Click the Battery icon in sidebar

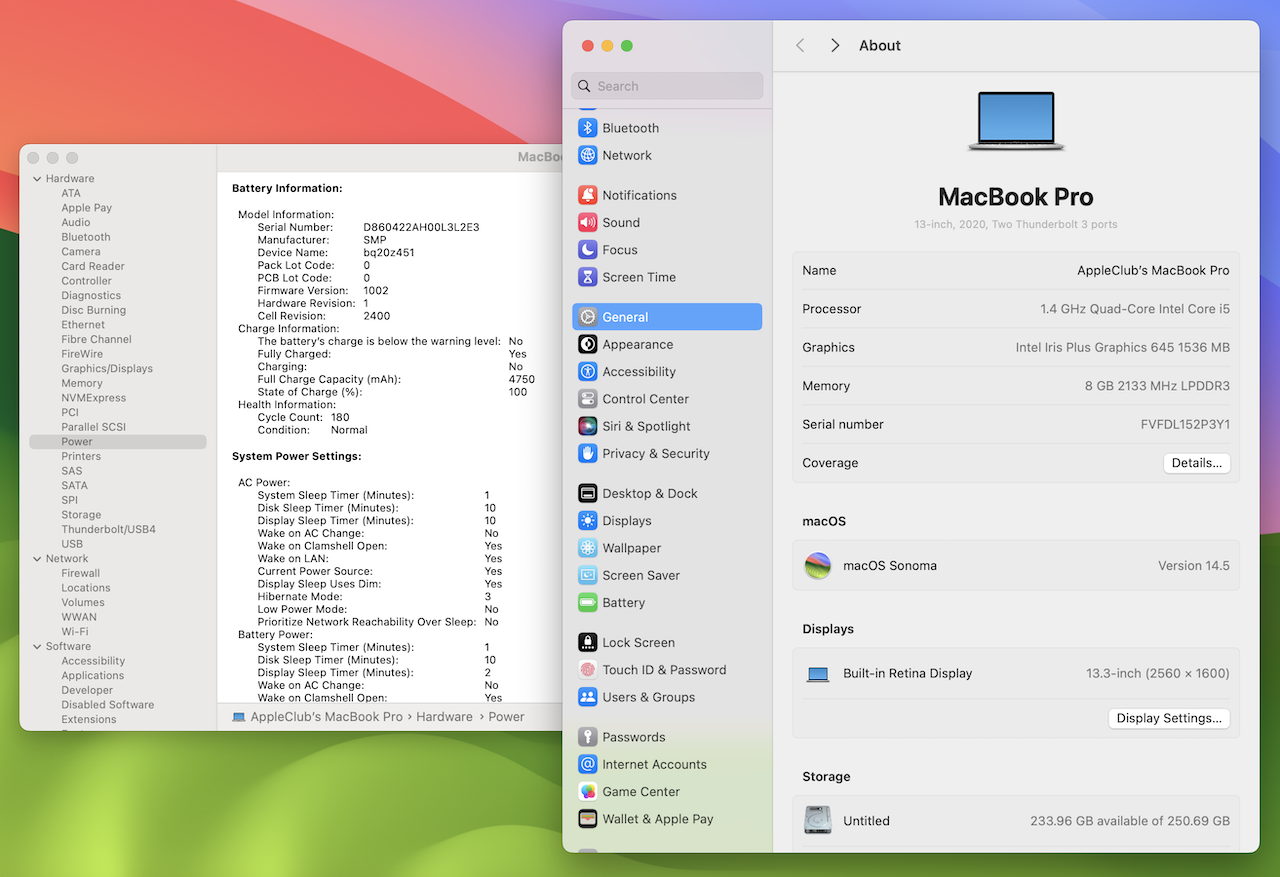tap(588, 603)
